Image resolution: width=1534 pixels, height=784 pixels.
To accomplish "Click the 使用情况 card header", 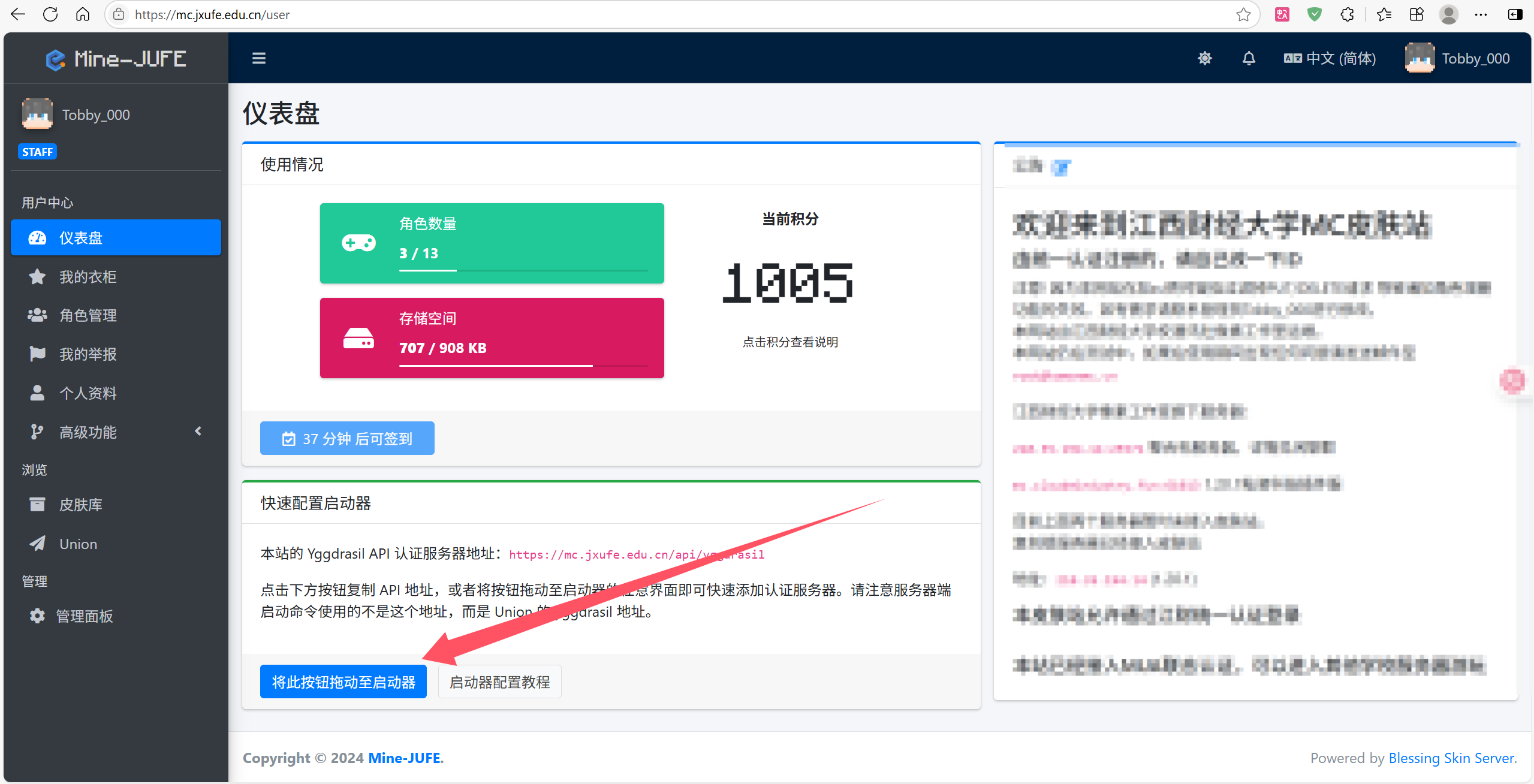I will [611, 164].
